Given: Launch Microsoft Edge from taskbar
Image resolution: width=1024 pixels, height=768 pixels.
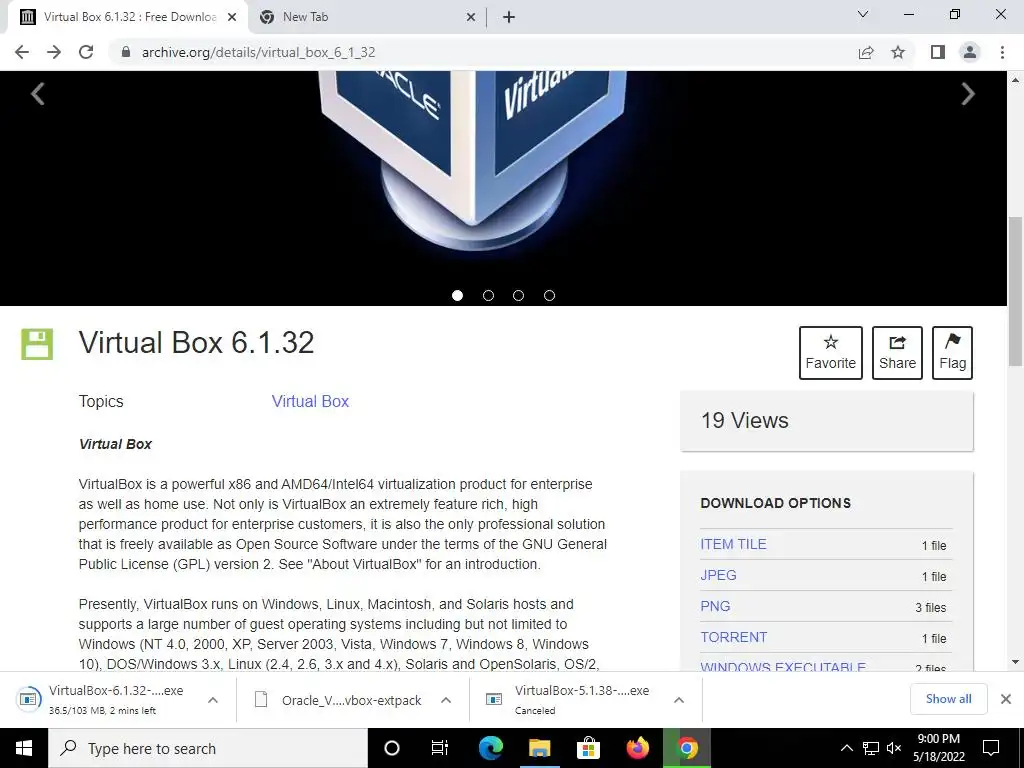Looking at the screenshot, I should pos(490,748).
